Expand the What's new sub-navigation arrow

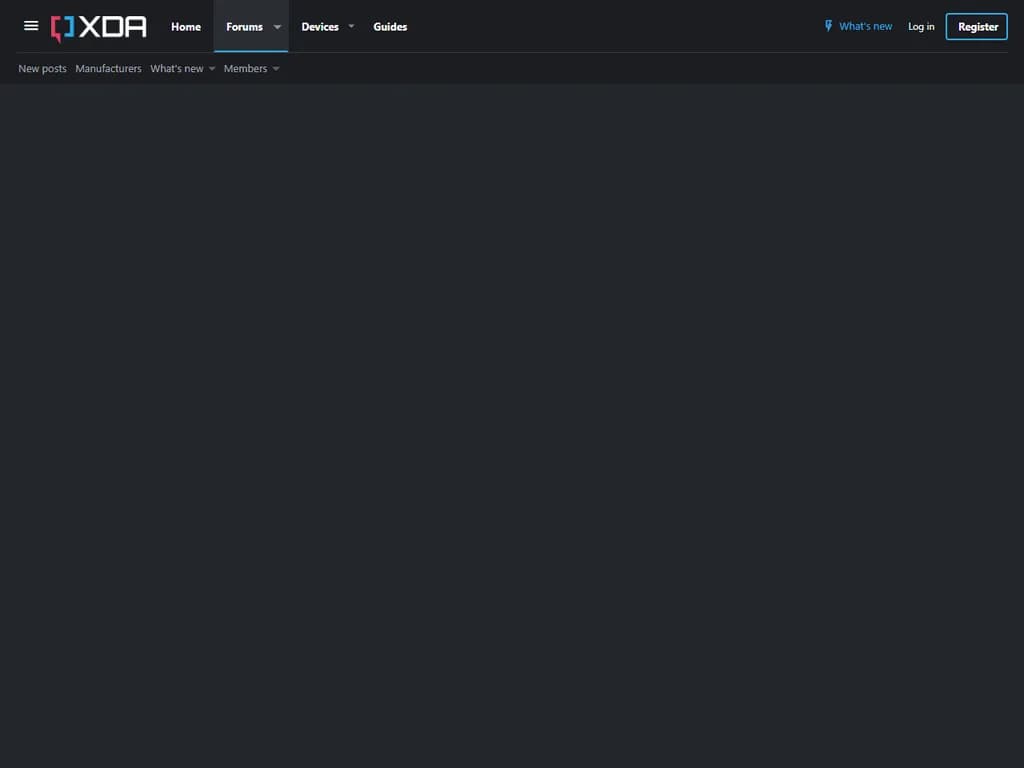[212, 69]
